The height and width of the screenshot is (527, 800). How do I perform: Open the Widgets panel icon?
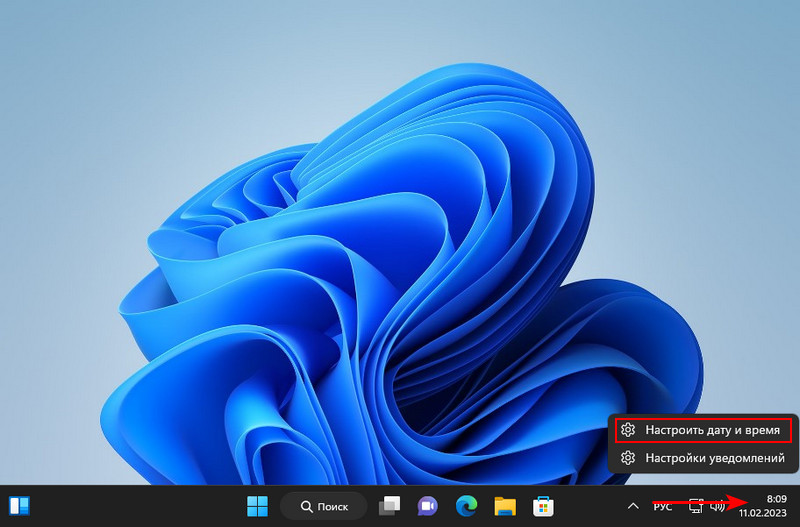[x=19, y=506]
